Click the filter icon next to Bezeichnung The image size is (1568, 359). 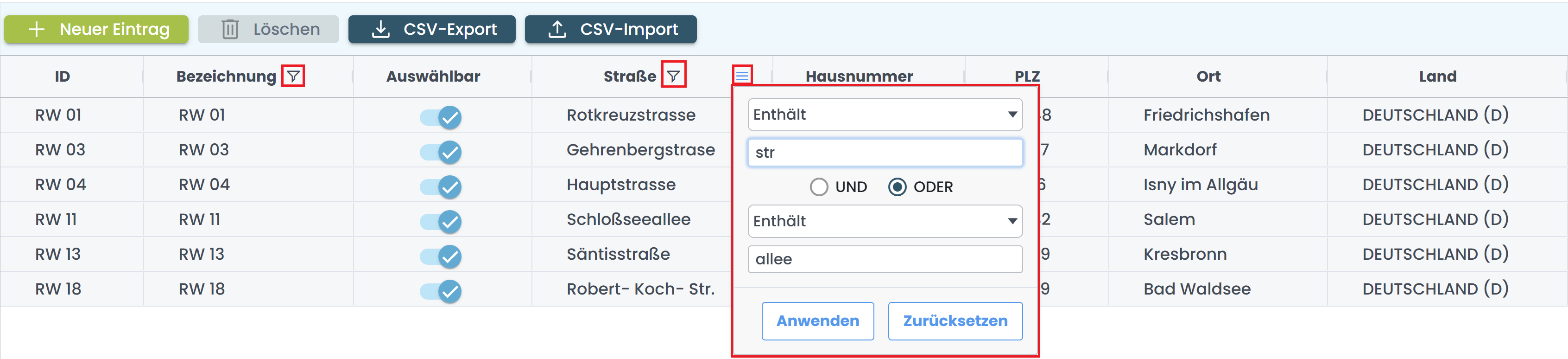pos(293,76)
